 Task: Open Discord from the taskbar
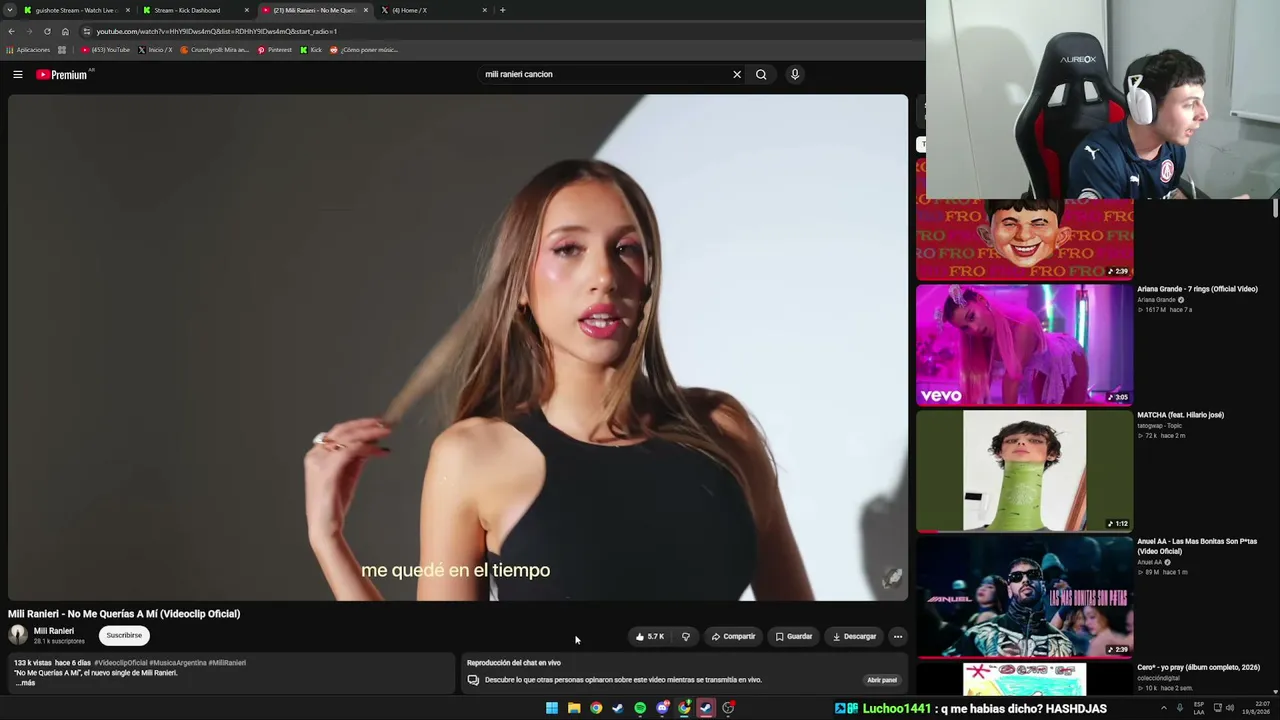point(662,708)
